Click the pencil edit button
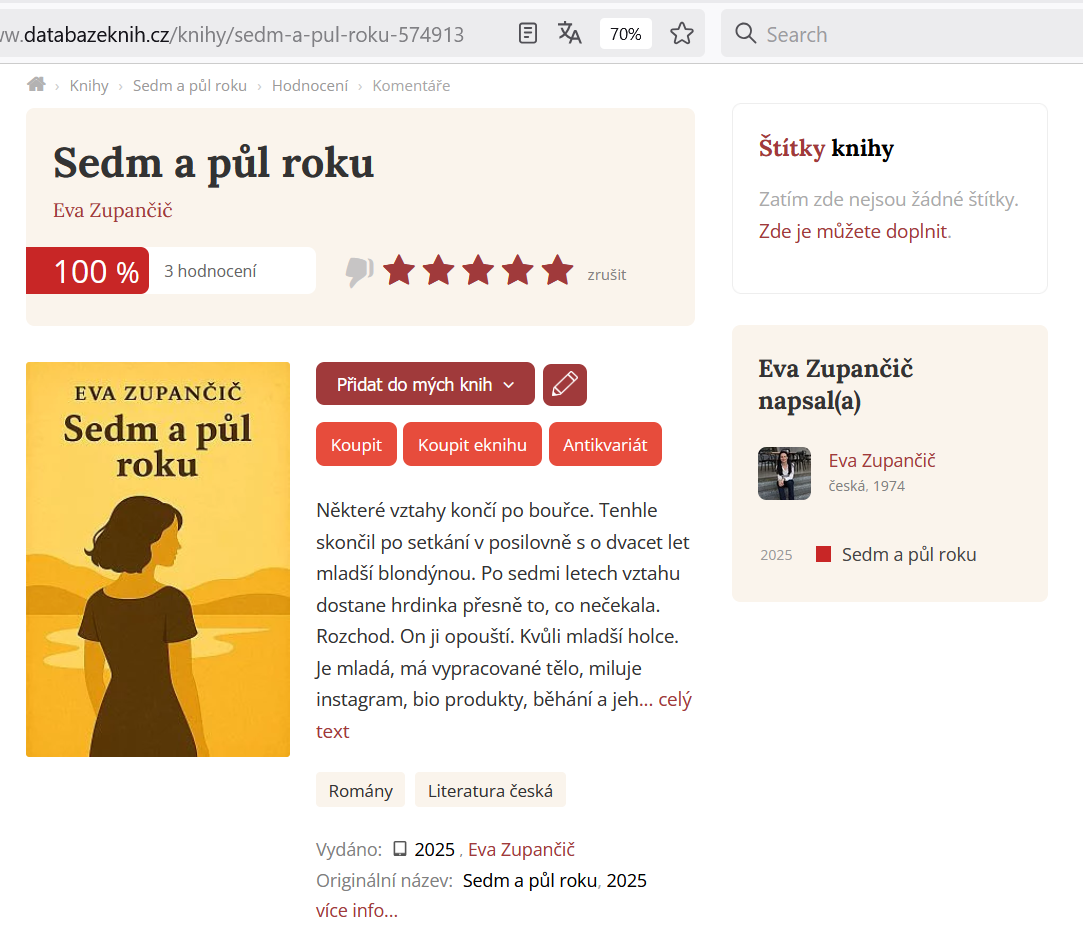 click(x=565, y=385)
